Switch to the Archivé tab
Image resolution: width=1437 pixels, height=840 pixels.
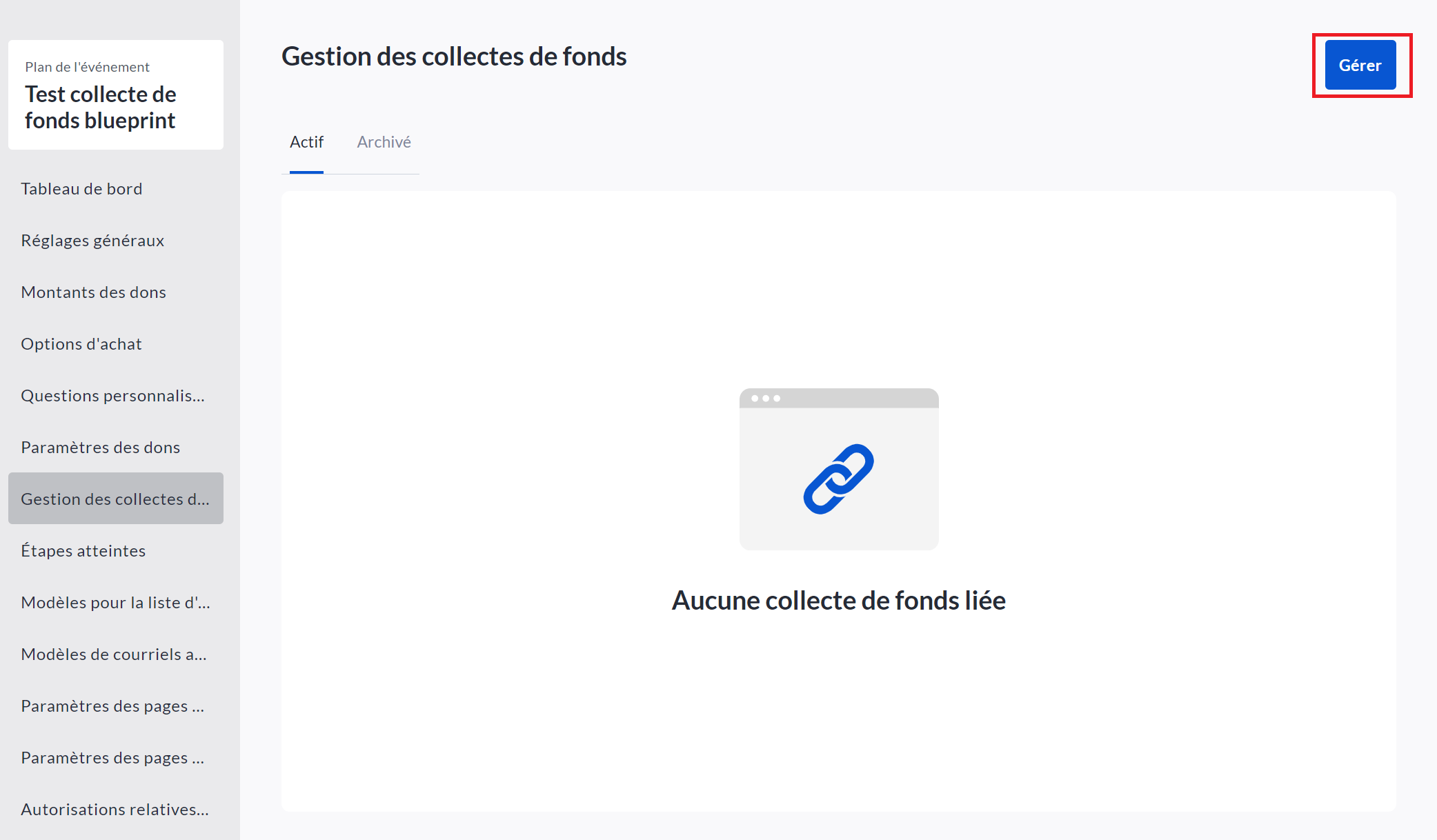(384, 142)
